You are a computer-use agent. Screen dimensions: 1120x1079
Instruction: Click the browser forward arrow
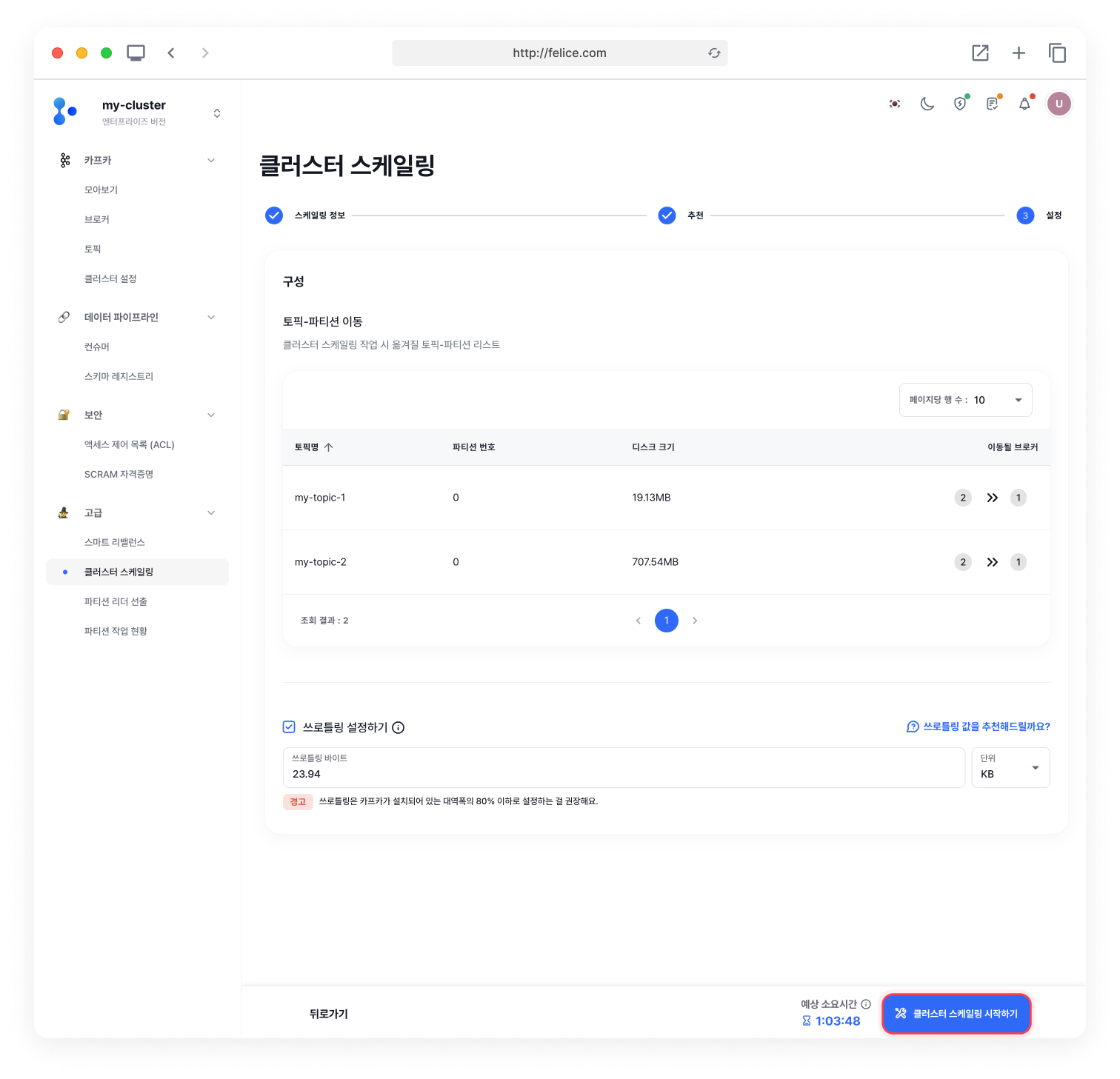click(x=205, y=53)
